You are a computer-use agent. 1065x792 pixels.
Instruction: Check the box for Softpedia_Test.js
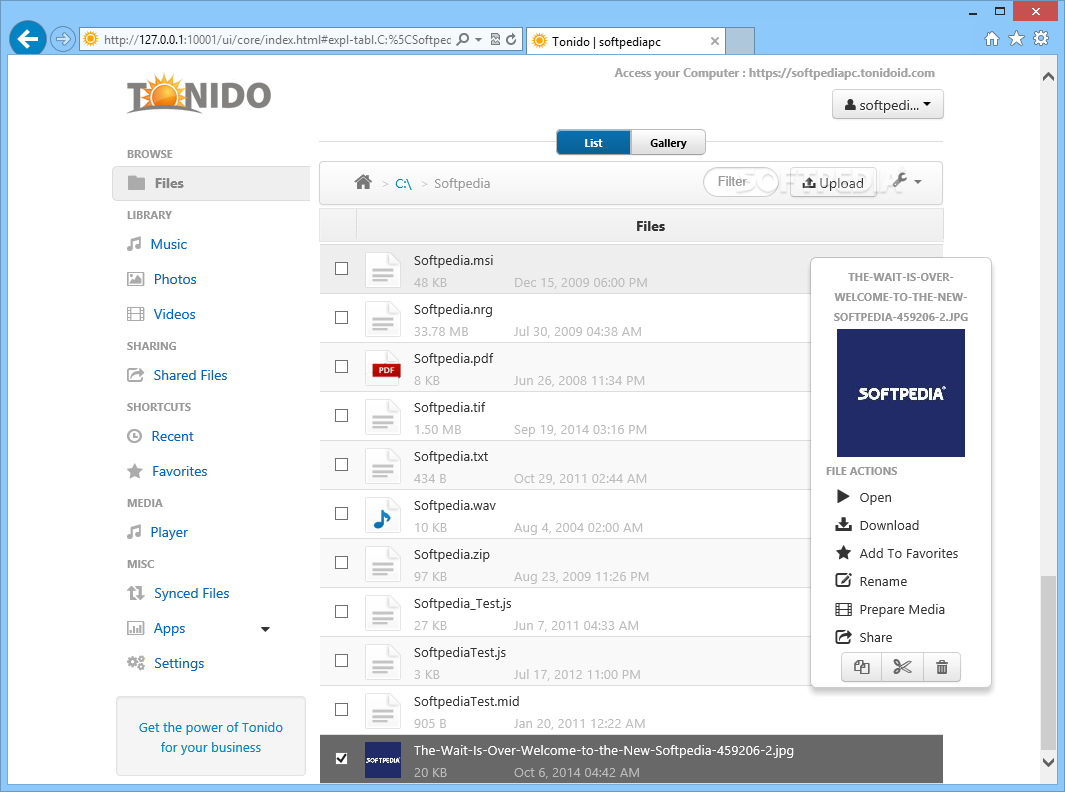point(342,611)
